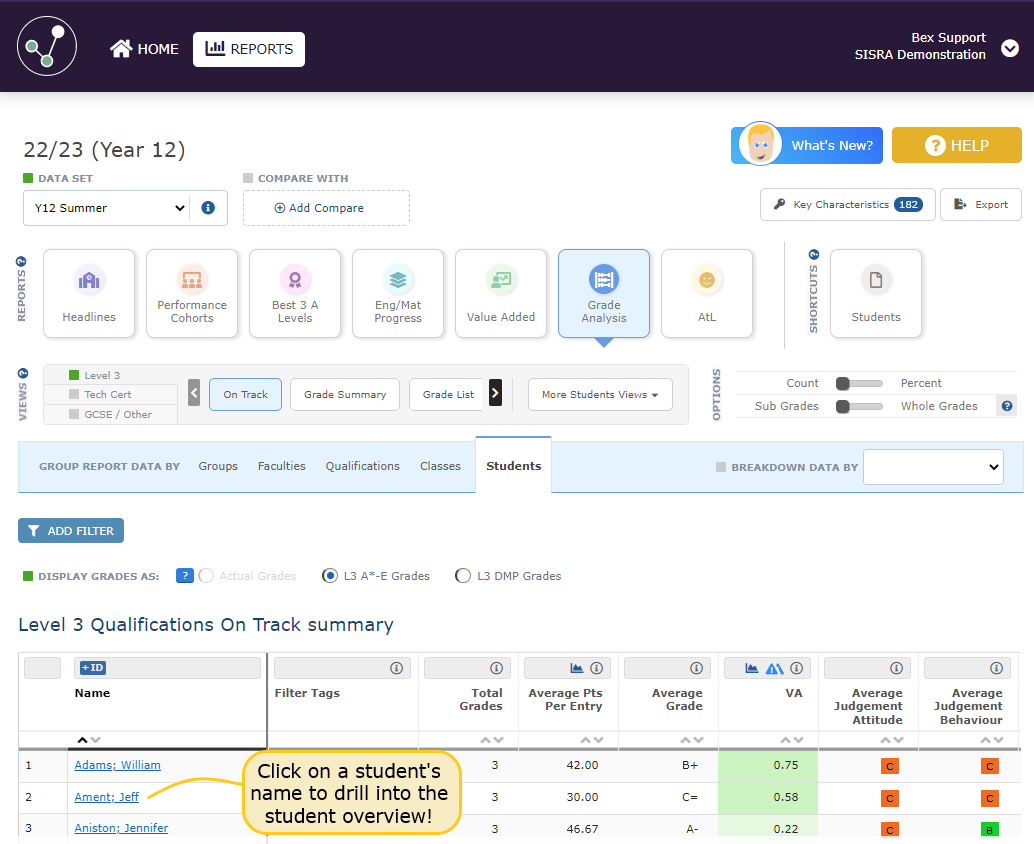
Task: Open student Adams; William link
Action: pyautogui.click(x=117, y=766)
